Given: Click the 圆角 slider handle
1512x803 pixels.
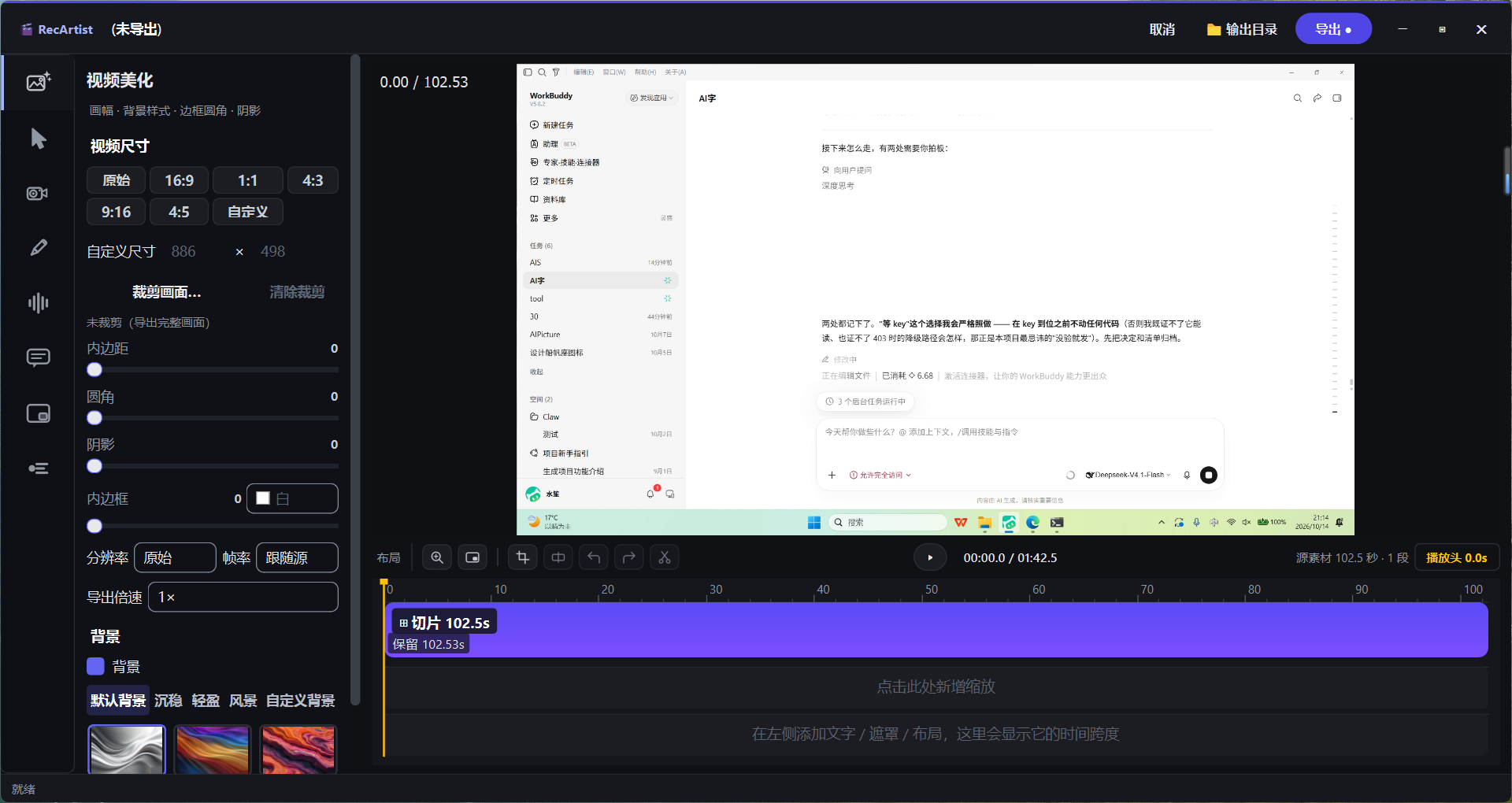Looking at the screenshot, I should coord(94,418).
